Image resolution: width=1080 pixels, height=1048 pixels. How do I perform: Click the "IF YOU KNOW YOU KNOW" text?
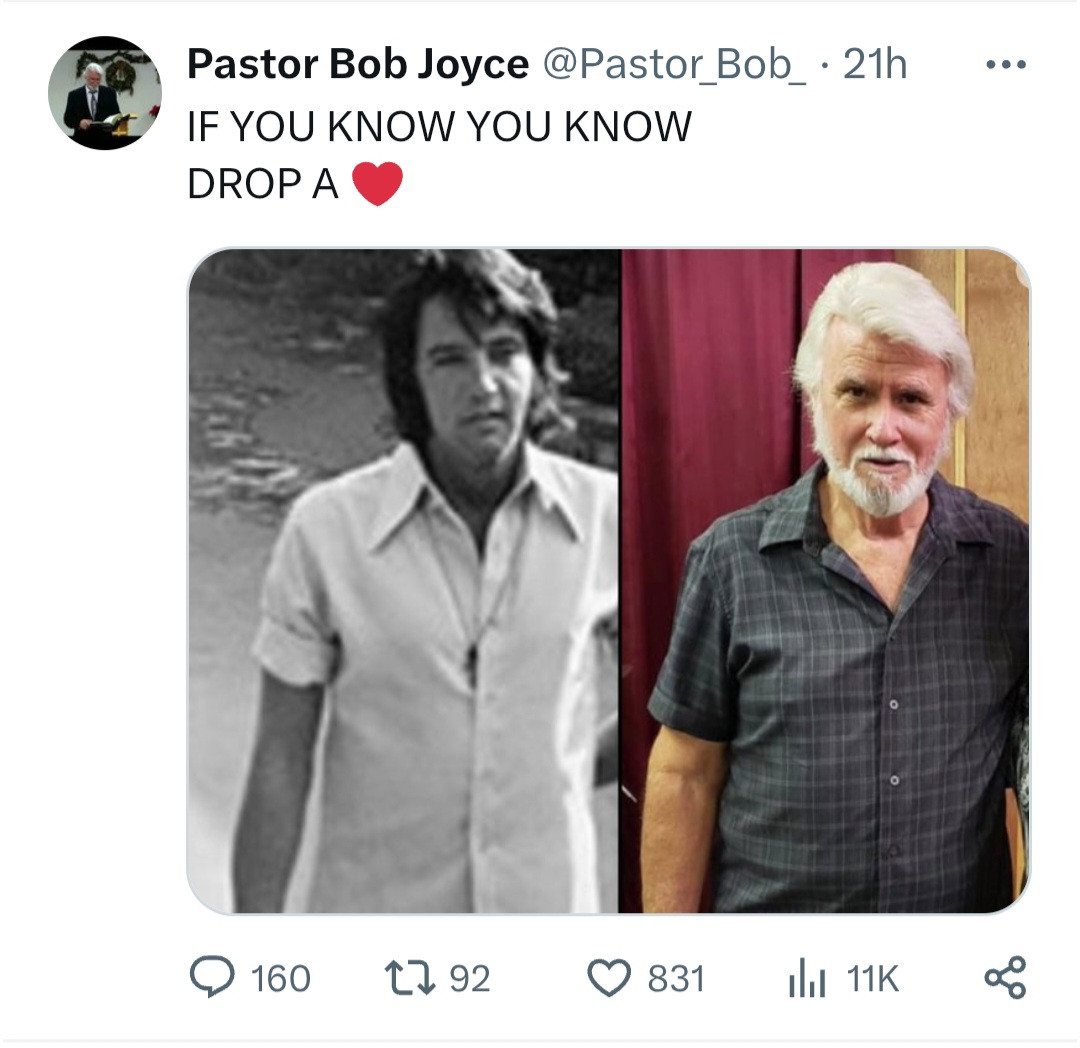(439, 126)
